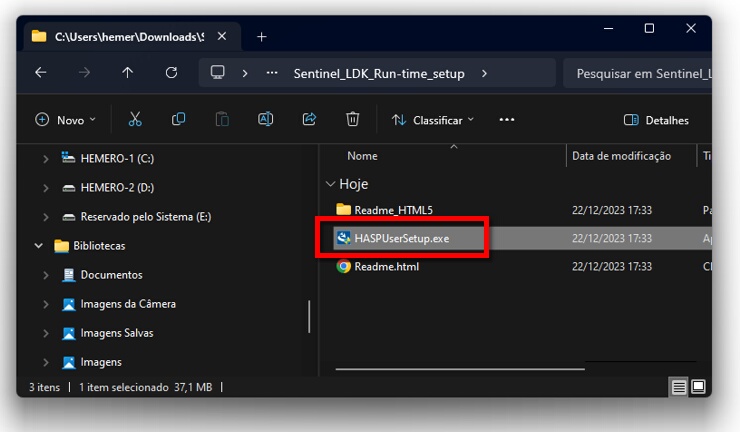Click the chevron after the This PC icon
The width and height of the screenshot is (740, 432).
point(244,73)
